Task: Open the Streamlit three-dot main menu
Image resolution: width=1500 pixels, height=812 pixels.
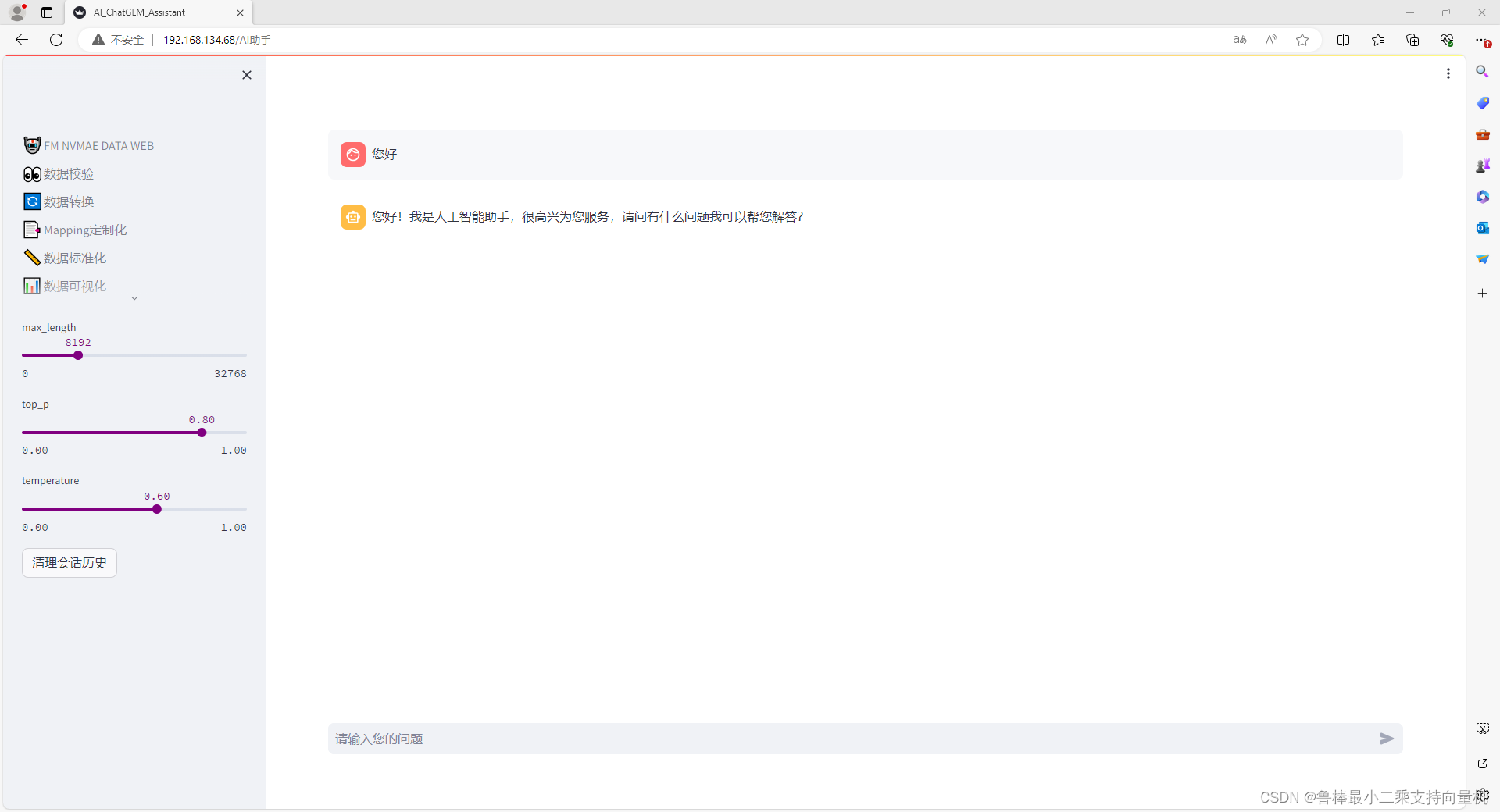Action: point(1448,73)
